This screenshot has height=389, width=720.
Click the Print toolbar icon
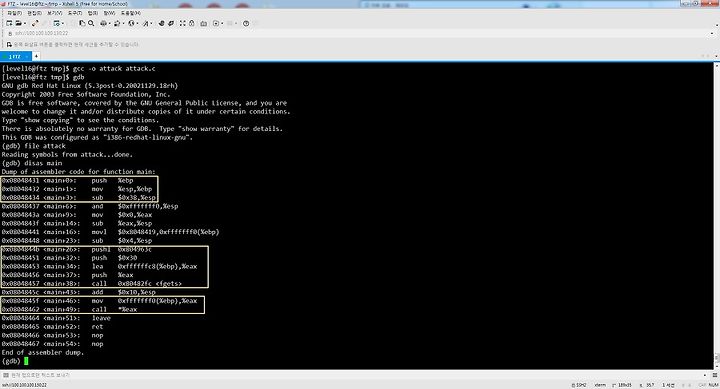(x=104, y=23)
